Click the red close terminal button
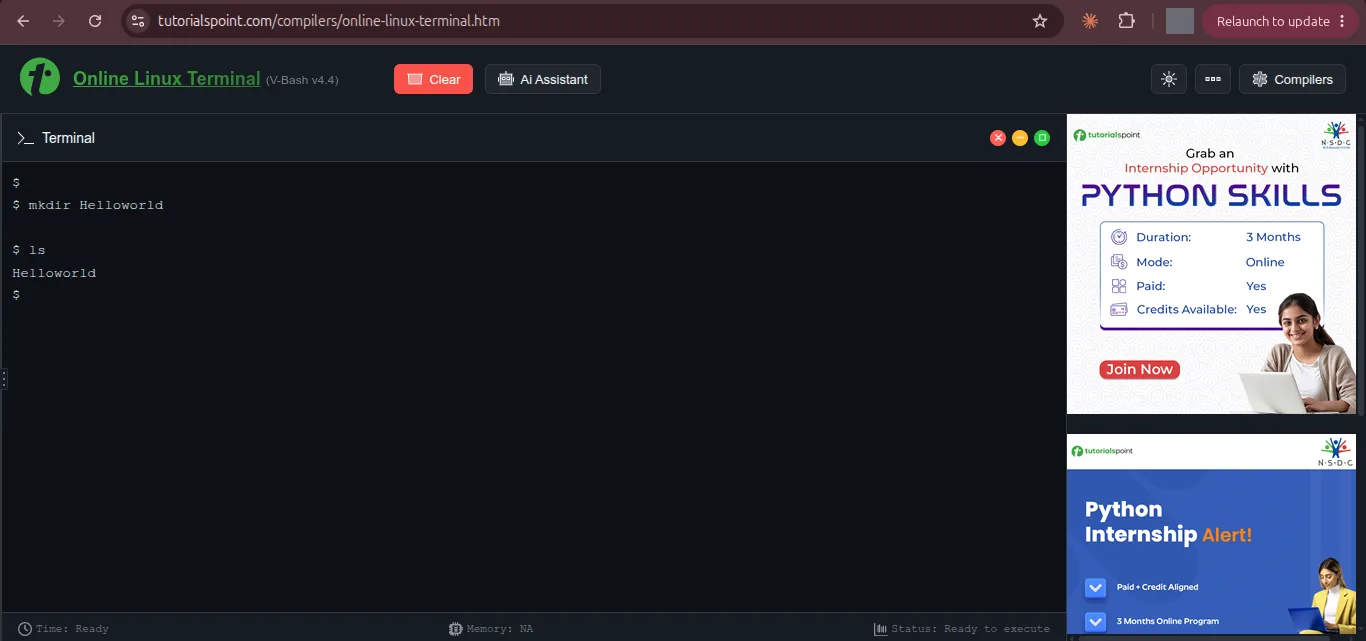This screenshot has height=641, width=1366. [x=998, y=138]
